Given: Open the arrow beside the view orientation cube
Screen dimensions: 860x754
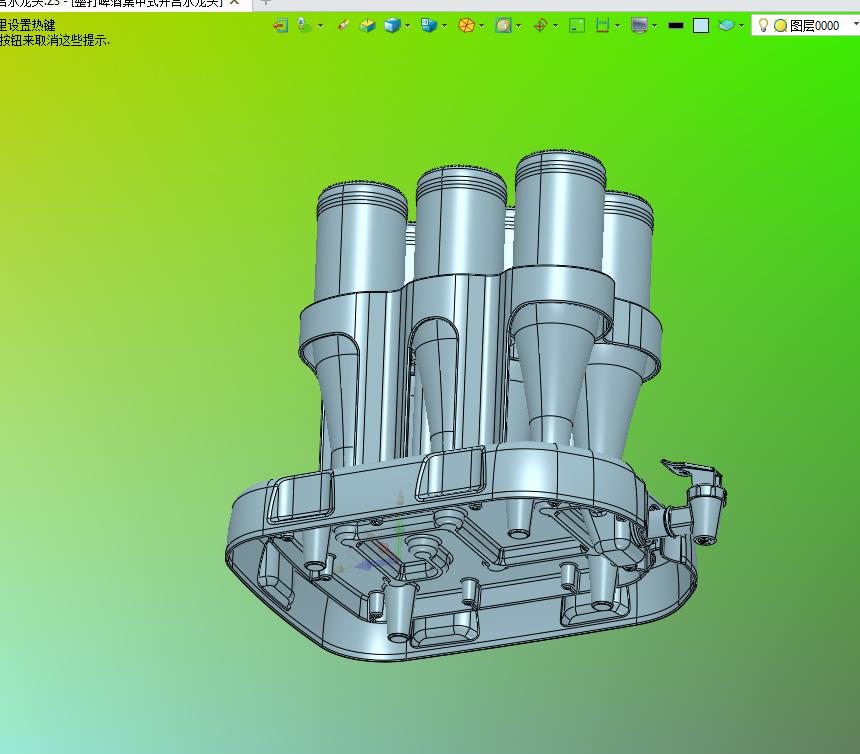Looking at the screenshot, I should 444,26.
